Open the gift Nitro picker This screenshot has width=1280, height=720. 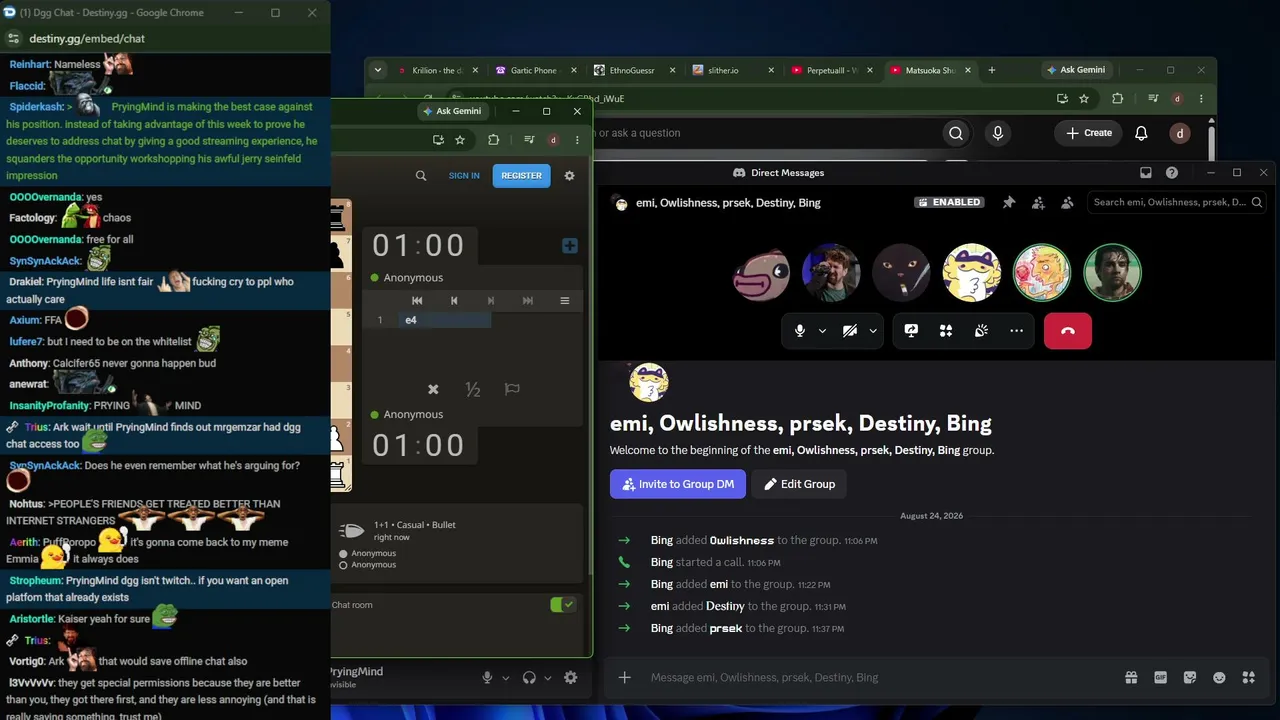[x=1131, y=677]
